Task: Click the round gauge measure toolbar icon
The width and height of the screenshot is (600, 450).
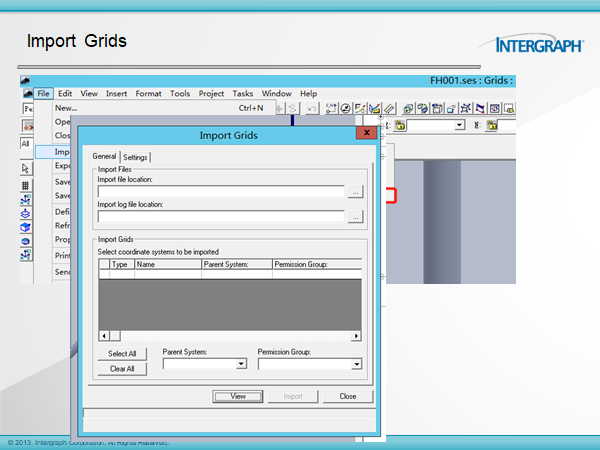Action: point(346,109)
